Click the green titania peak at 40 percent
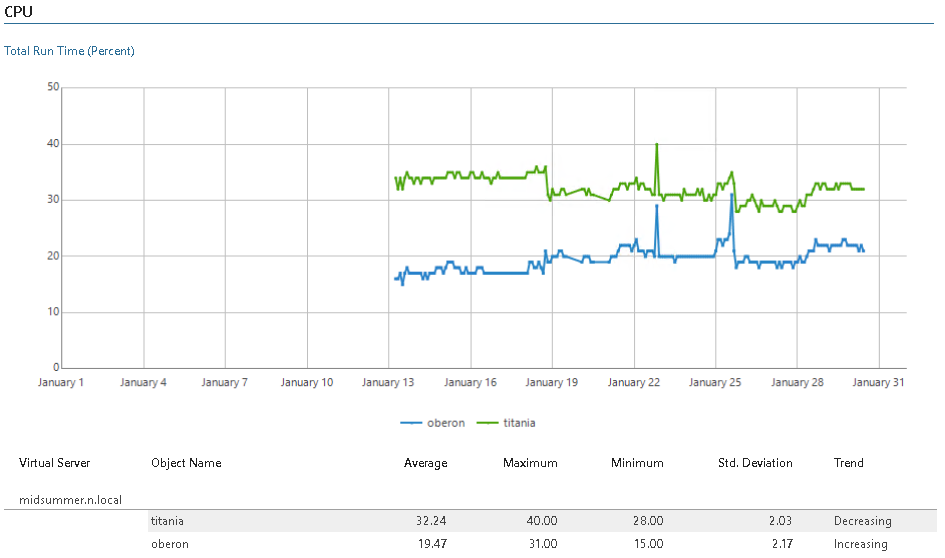945x558 pixels. pyautogui.click(x=656, y=145)
